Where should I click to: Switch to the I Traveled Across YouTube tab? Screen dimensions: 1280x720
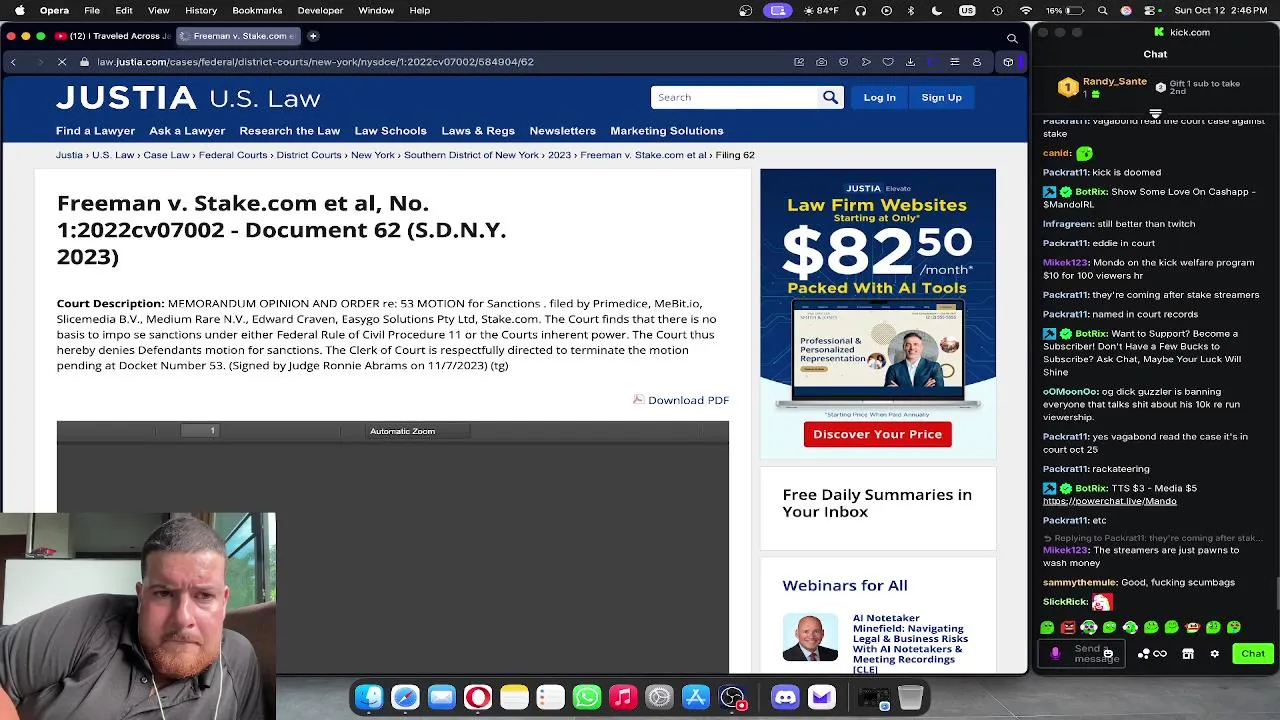click(113, 36)
